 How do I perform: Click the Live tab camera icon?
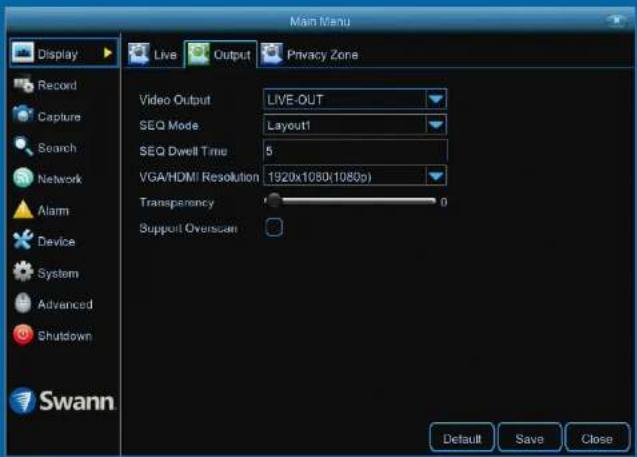(x=139, y=54)
